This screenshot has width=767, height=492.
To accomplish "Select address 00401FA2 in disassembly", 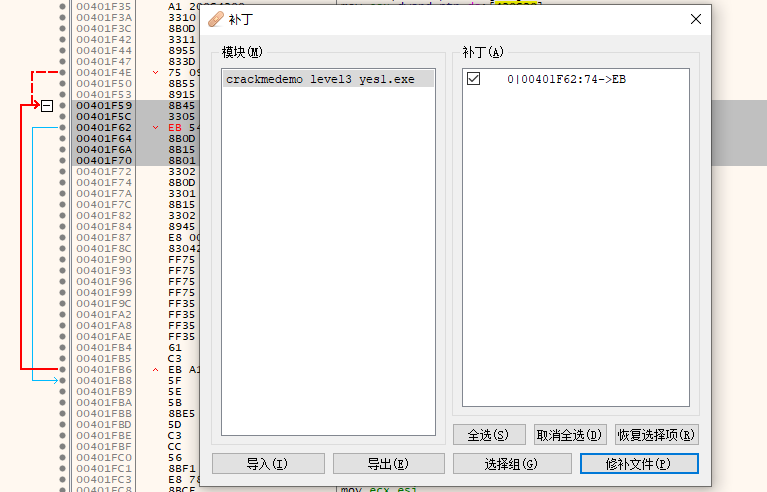I will pyautogui.click(x=104, y=314).
